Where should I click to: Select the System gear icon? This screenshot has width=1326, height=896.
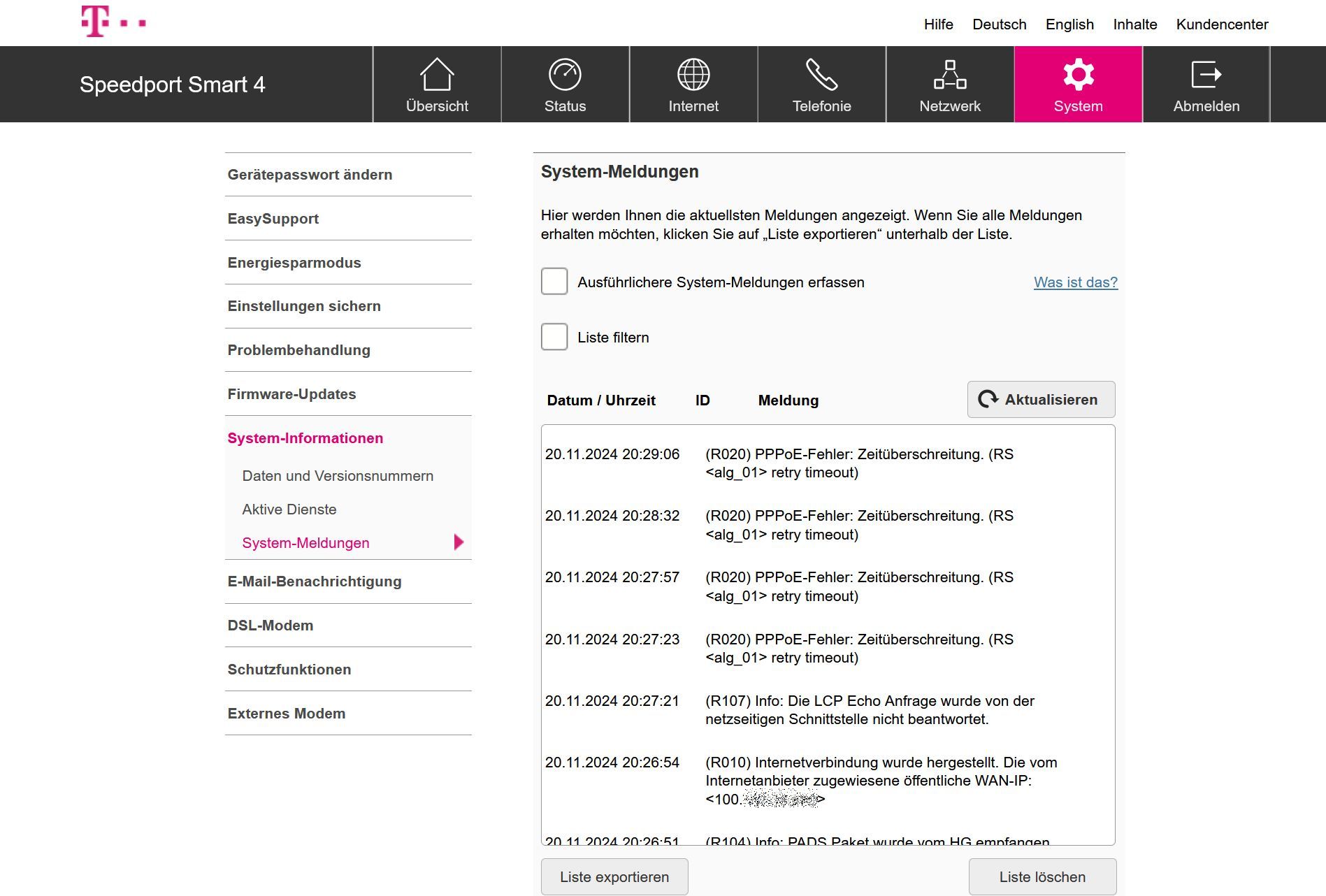pos(1077,74)
